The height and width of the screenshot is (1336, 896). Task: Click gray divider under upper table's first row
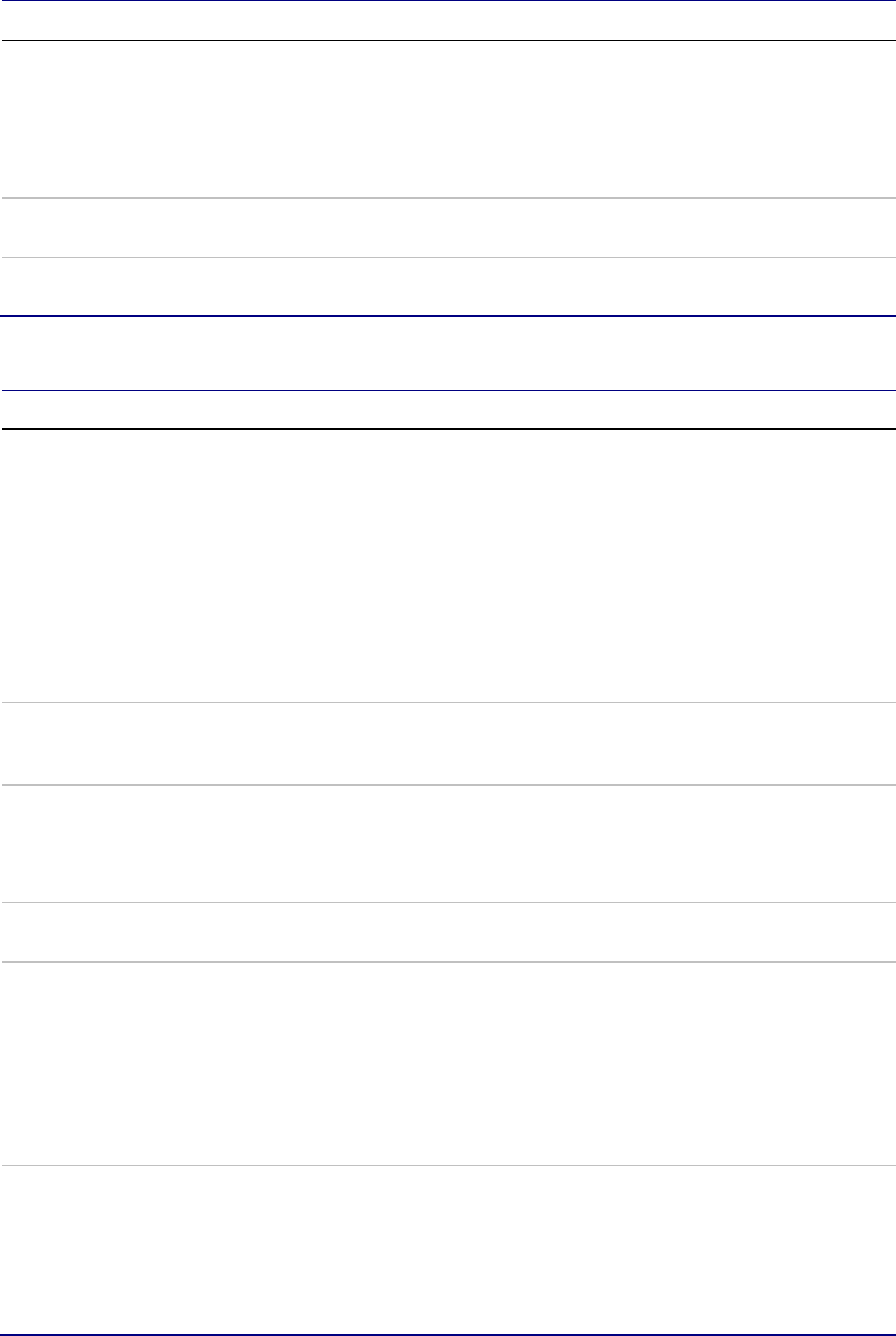(x=448, y=198)
